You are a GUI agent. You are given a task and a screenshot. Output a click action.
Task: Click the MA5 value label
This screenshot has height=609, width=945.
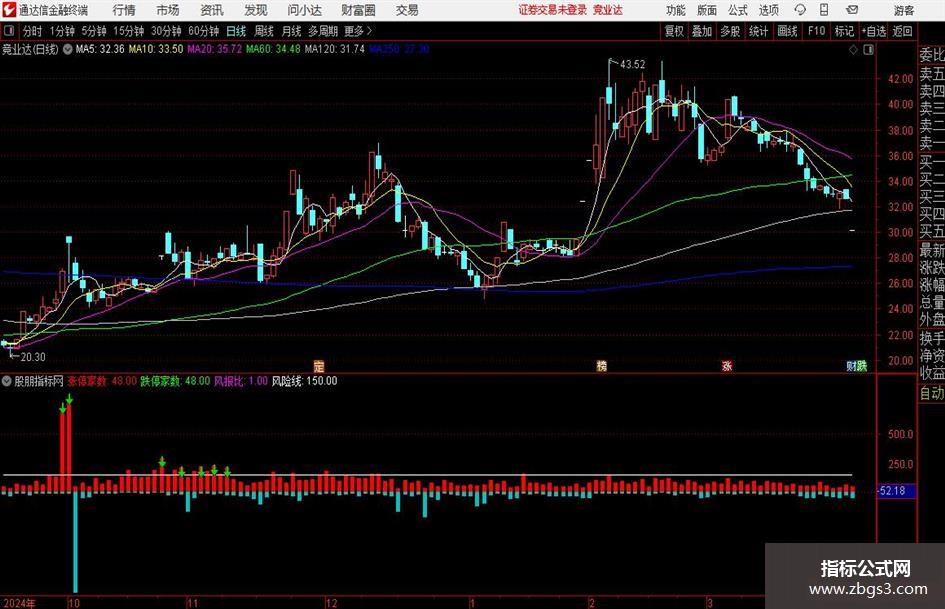(100, 49)
